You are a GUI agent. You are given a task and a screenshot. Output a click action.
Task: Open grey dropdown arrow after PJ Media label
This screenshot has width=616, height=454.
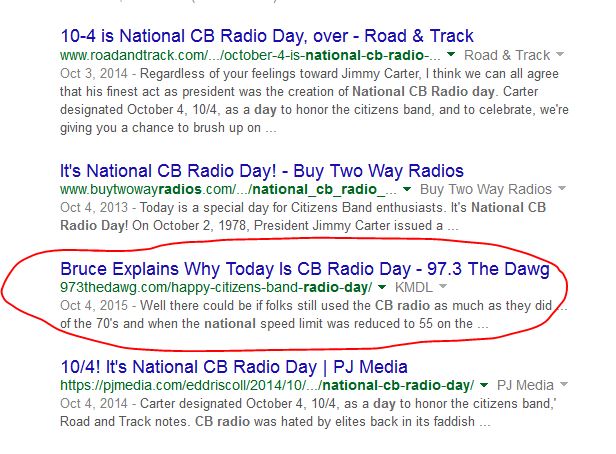[x=563, y=385]
